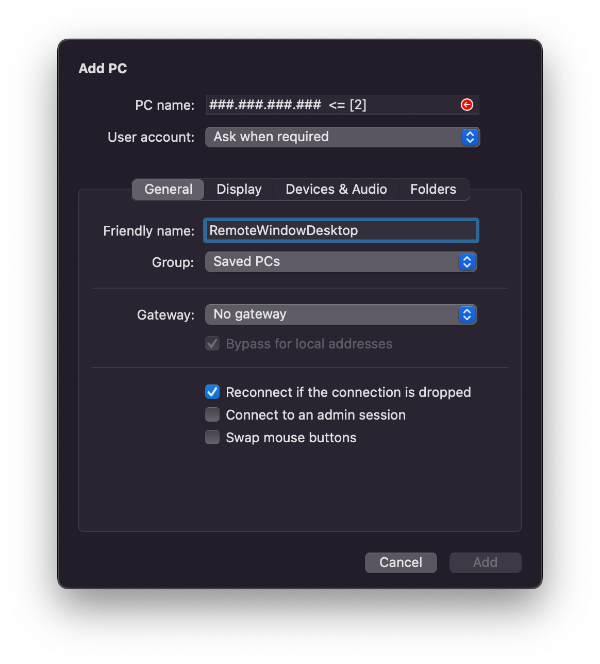Switch to the Display tab

[239, 189]
